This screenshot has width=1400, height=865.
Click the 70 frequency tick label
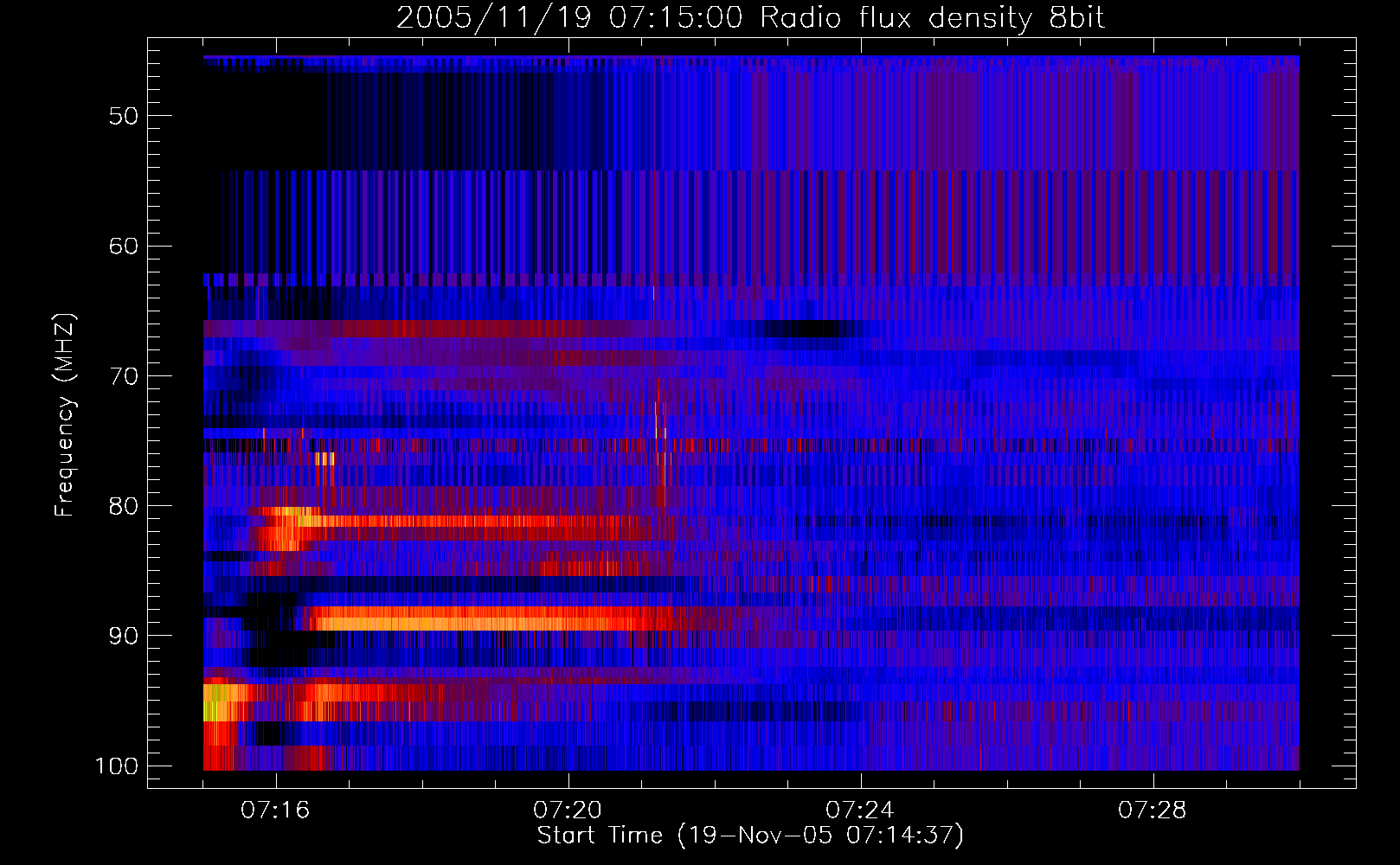tap(124, 376)
